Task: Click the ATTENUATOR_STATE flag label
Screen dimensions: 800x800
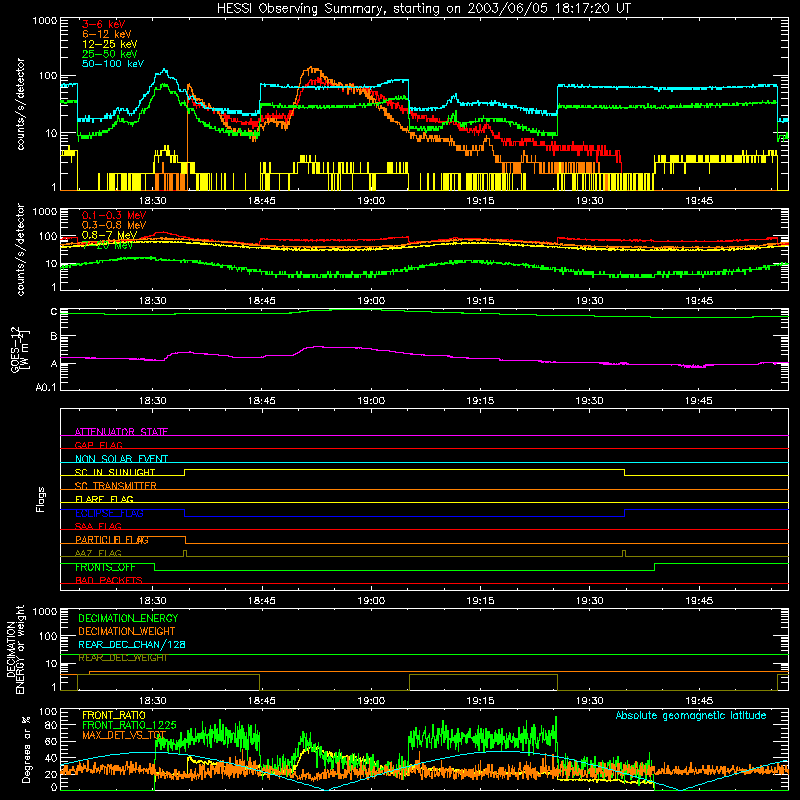Action: (x=121, y=432)
